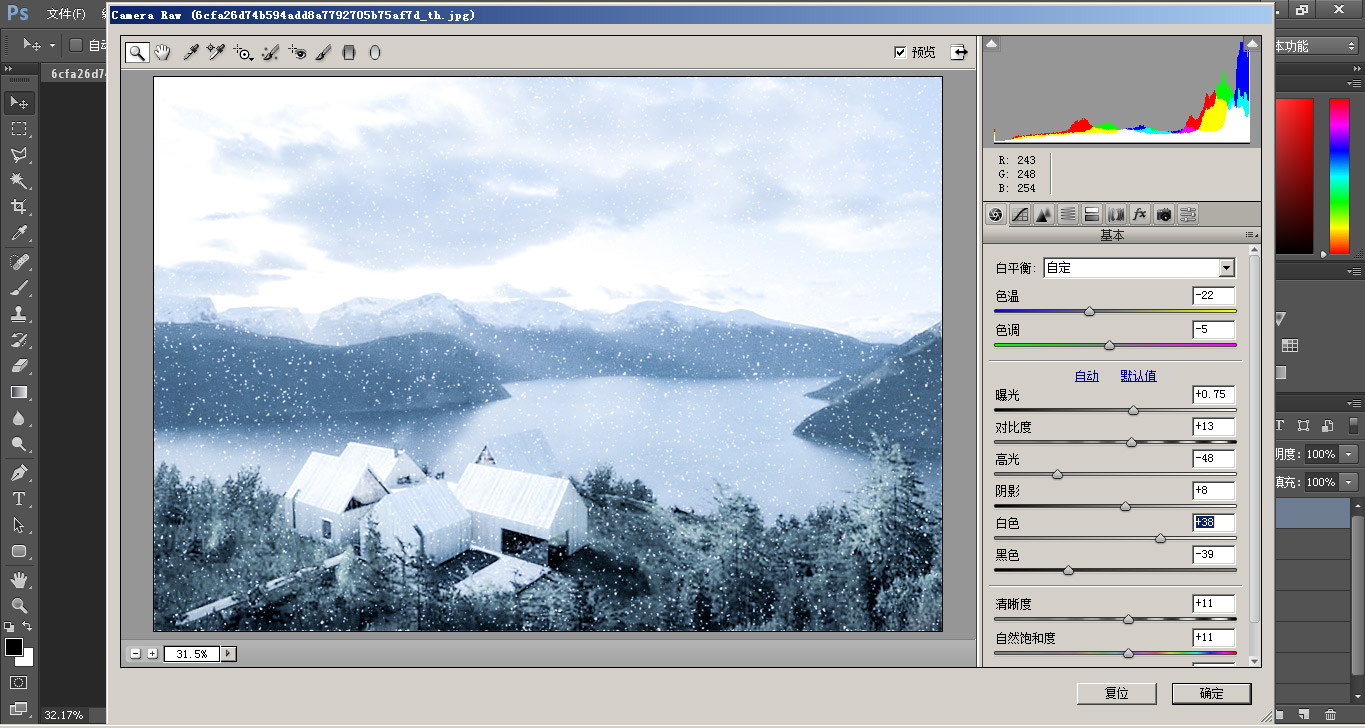1365x728 pixels.
Task: Toggle highlight clipping warning in histogram
Action: 1251,44
